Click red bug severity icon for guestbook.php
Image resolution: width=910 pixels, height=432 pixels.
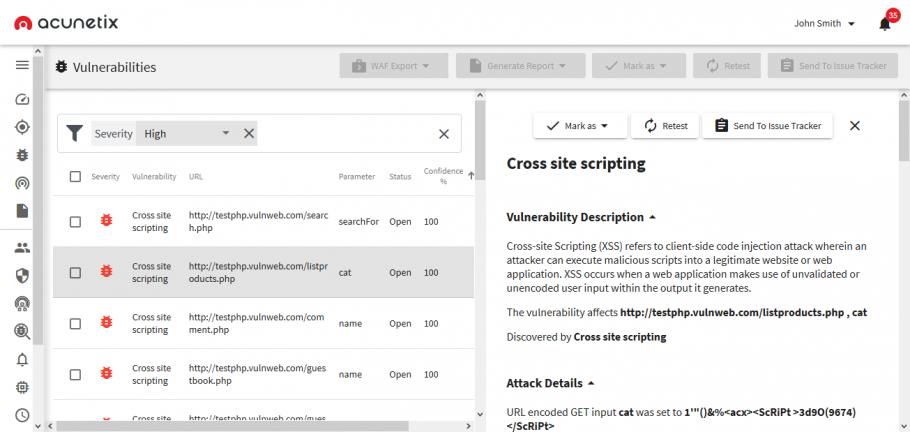click(106, 373)
